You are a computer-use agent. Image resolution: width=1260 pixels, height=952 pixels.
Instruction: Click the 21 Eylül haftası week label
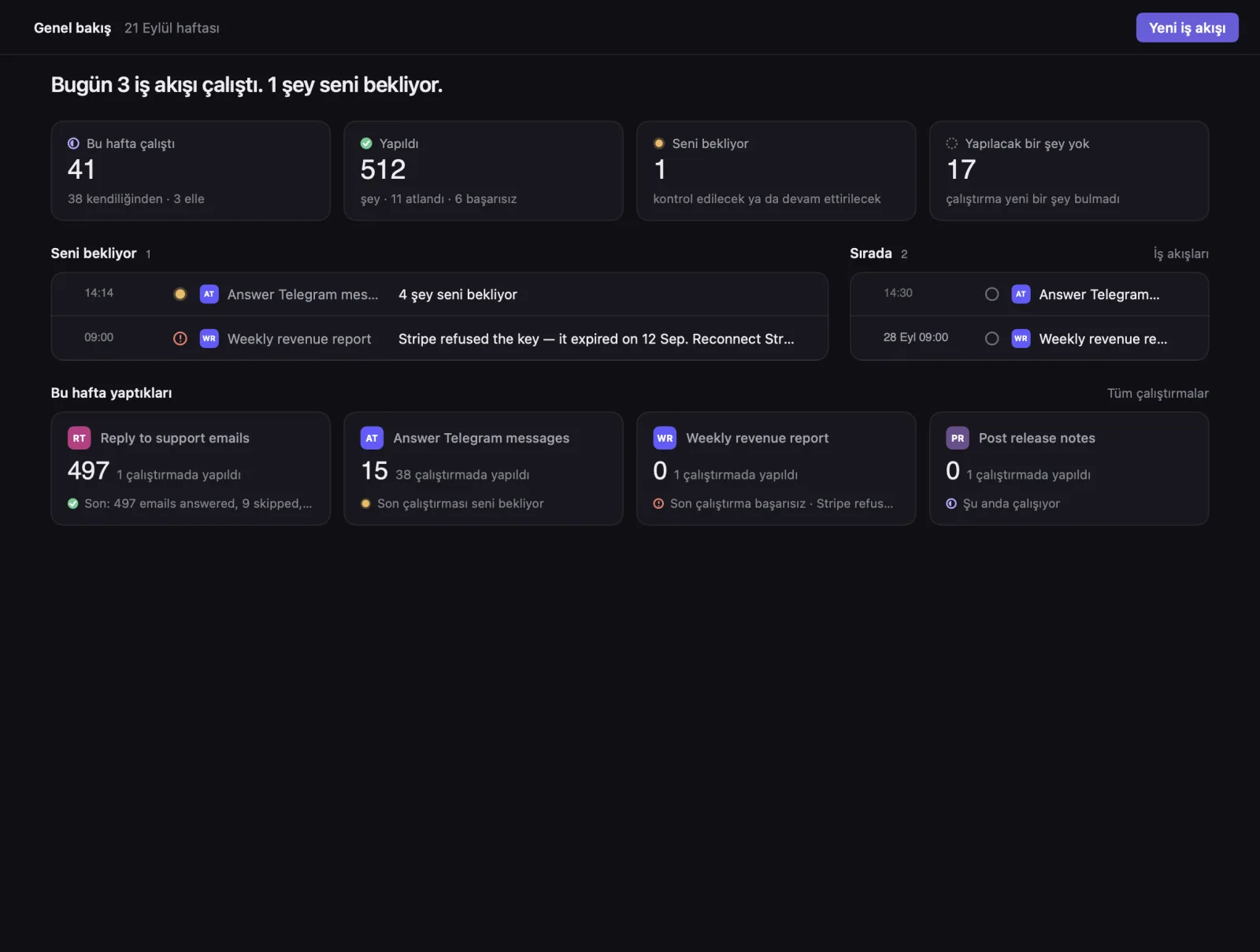(172, 28)
